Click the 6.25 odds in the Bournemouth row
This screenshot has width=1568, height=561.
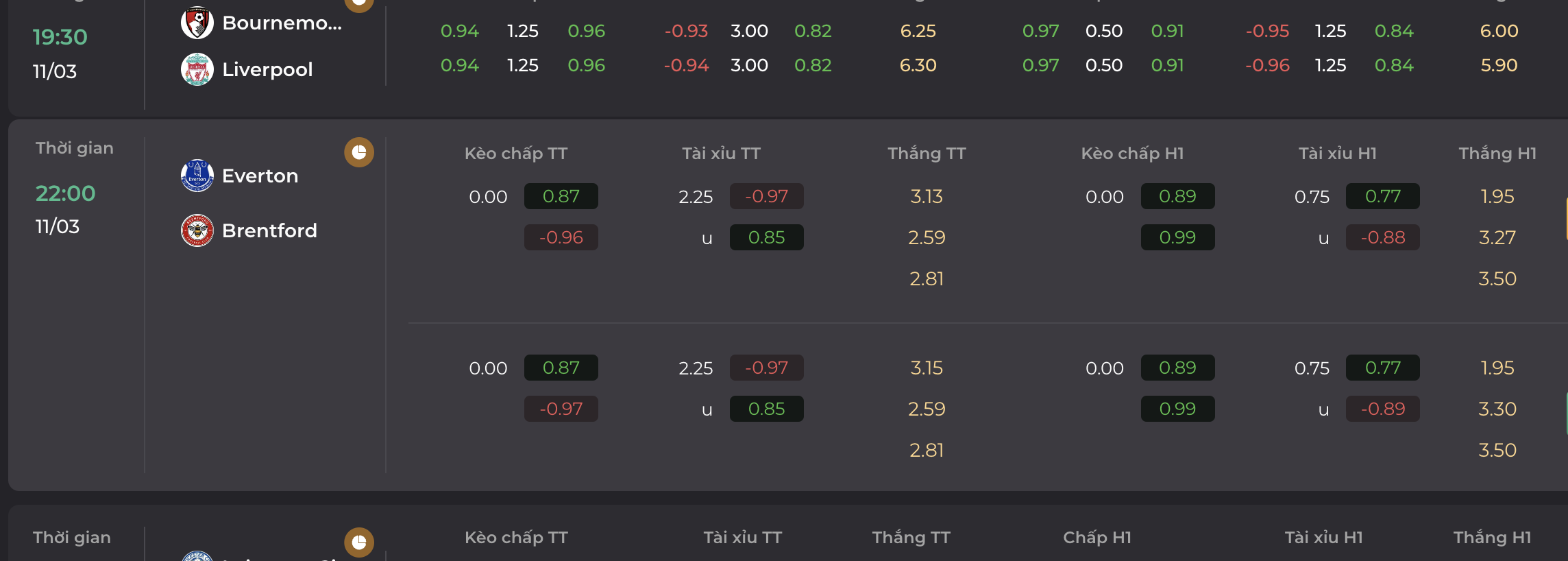tap(918, 31)
